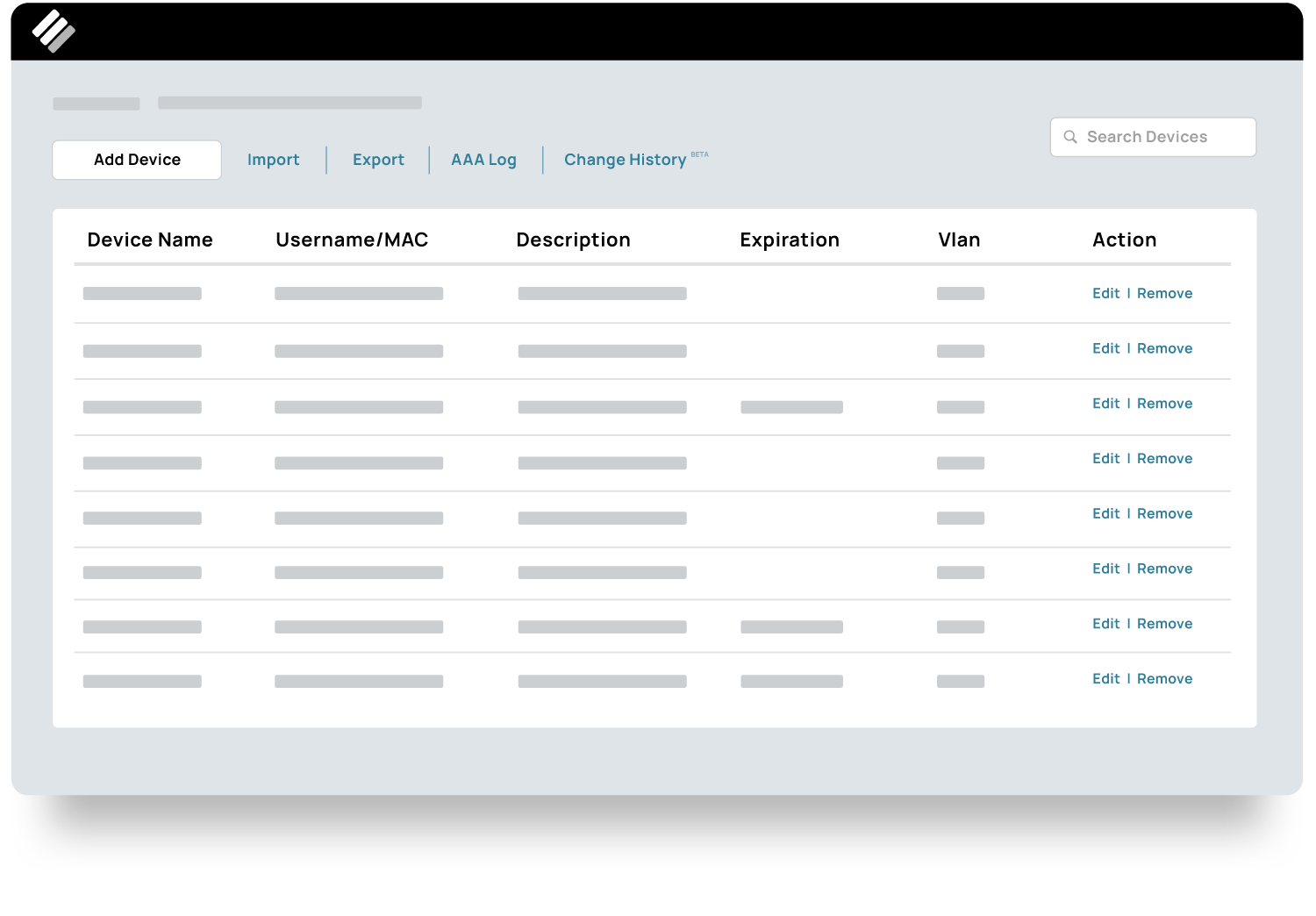Edit the device in the first table row
The image size is (1316, 916).
click(1105, 293)
